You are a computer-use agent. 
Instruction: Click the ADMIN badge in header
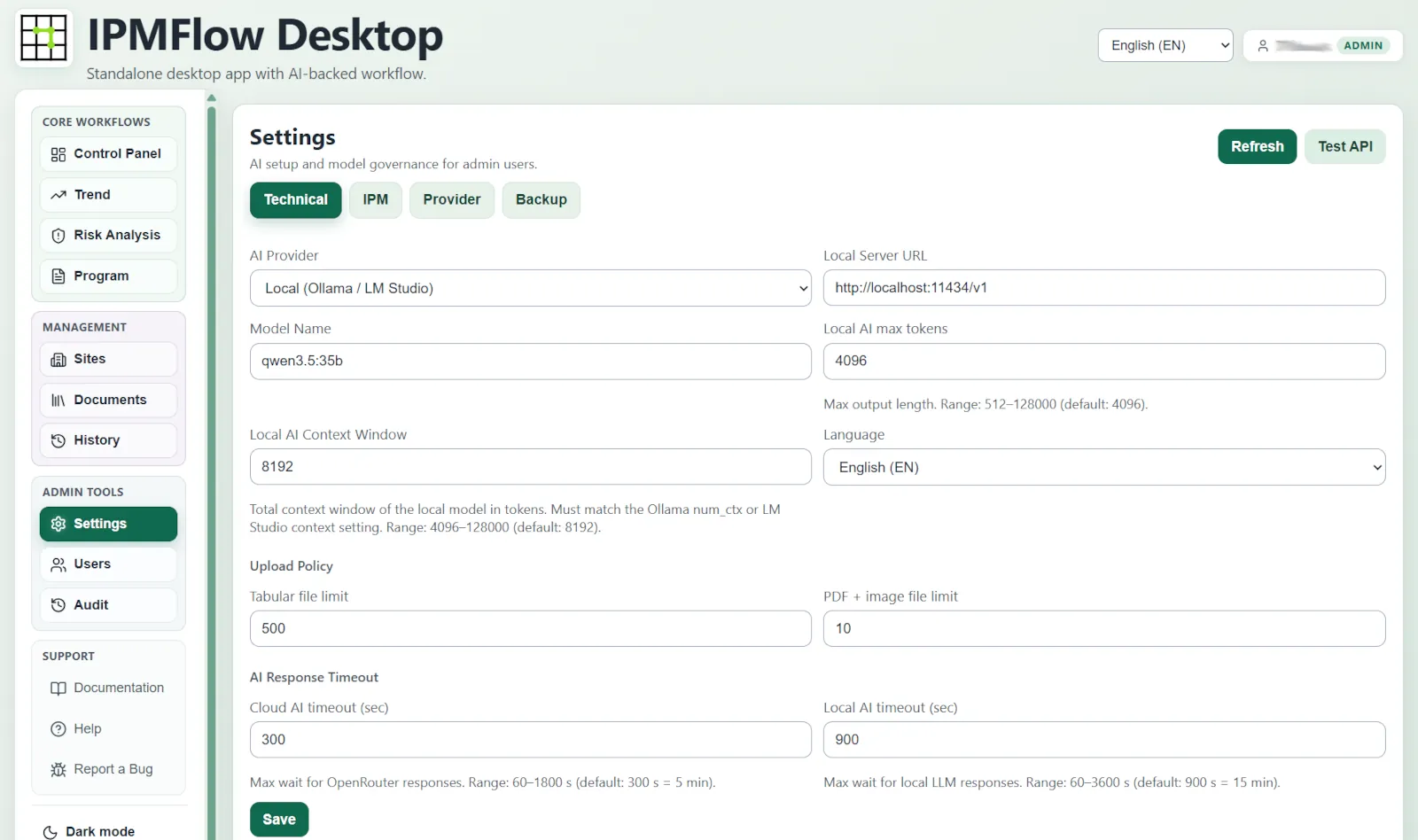[1363, 46]
